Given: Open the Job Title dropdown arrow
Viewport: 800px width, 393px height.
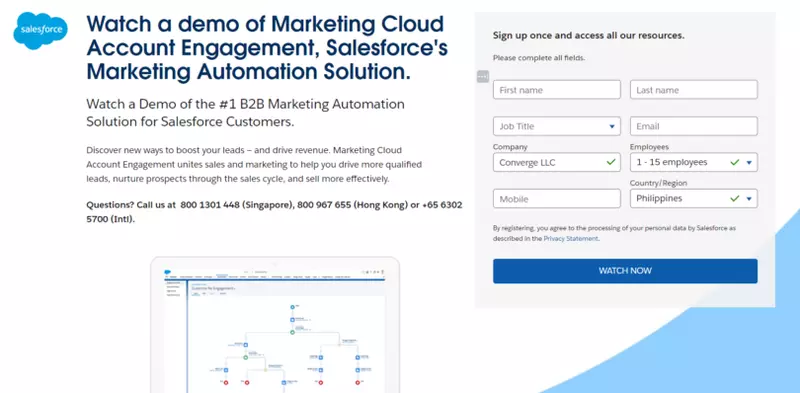Looking at the screenshot, I should click(612, 127).
